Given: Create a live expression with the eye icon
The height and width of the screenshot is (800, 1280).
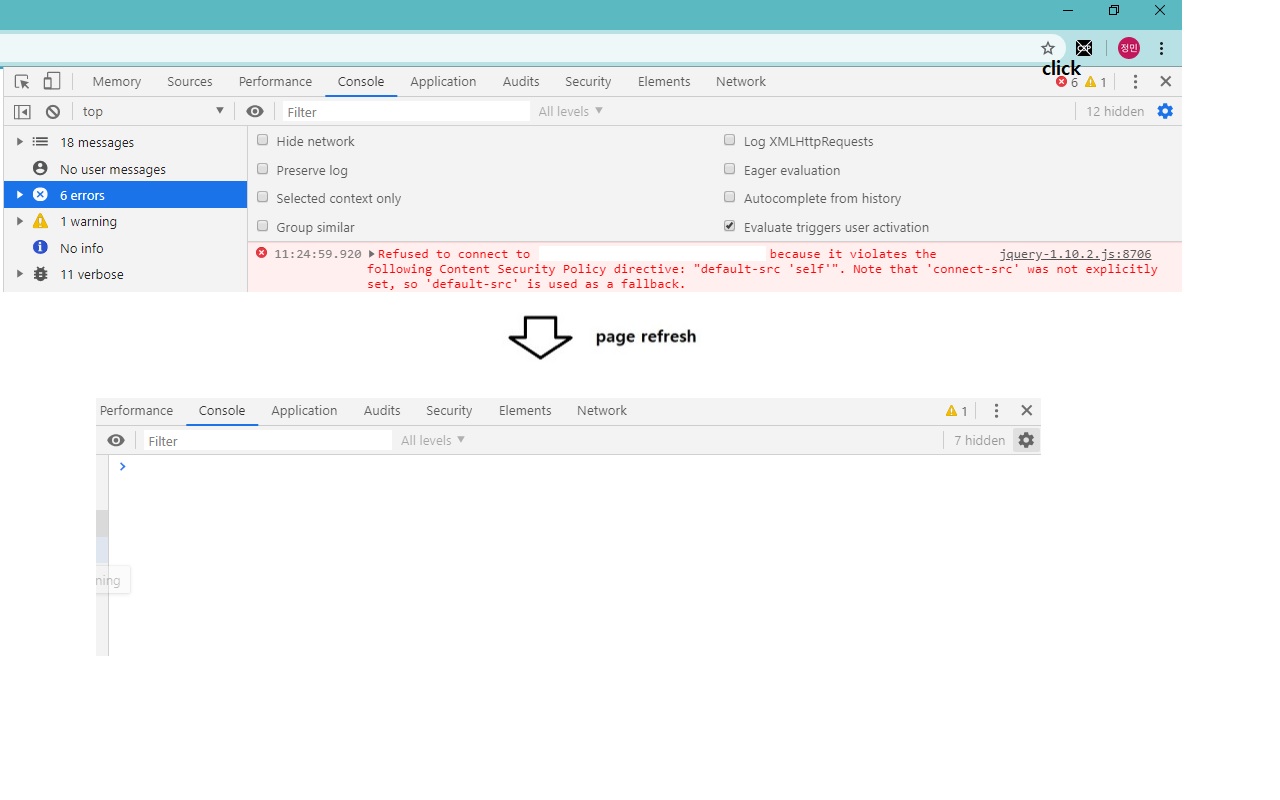Looking at the screenshot, I should click(x=255, y=111).
